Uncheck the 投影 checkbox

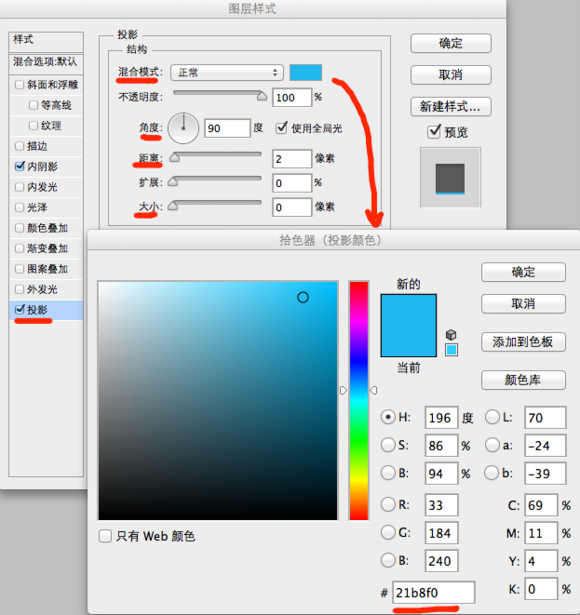pyautogui.click(x=20, y=309)
